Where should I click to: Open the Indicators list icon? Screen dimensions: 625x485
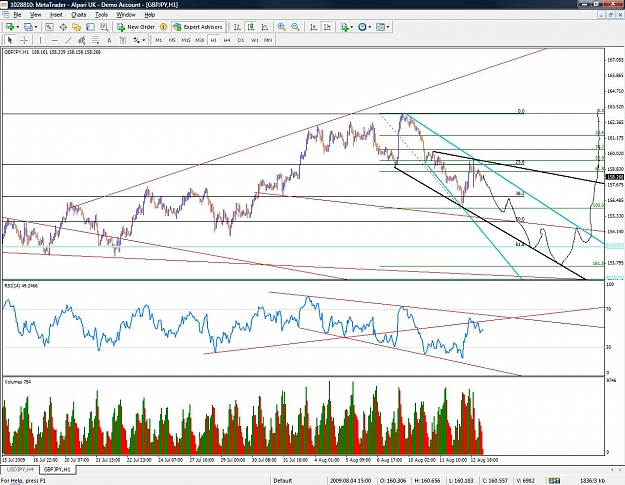click(344, 27)
